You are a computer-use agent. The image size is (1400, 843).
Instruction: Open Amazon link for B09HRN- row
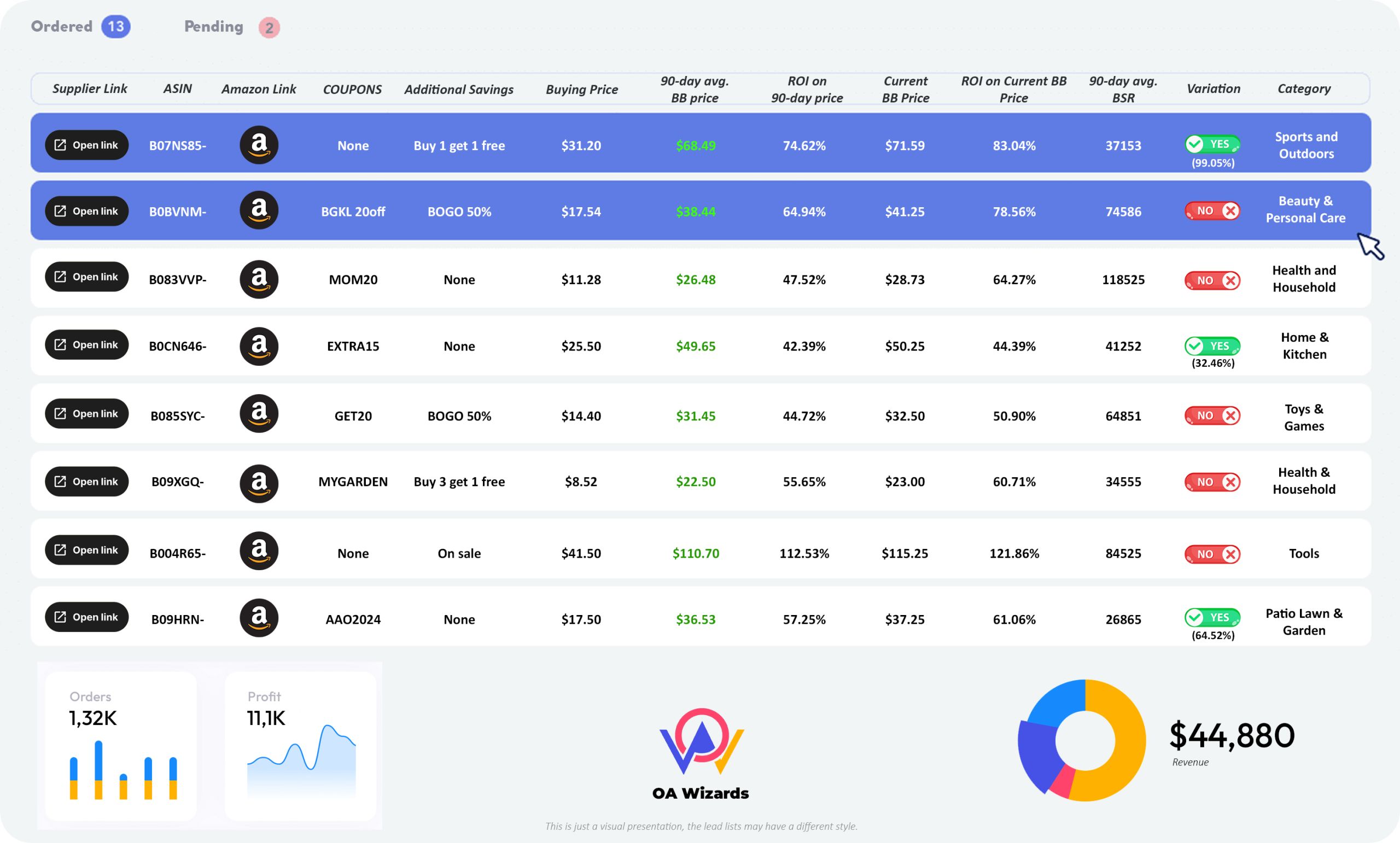(259, 617)
